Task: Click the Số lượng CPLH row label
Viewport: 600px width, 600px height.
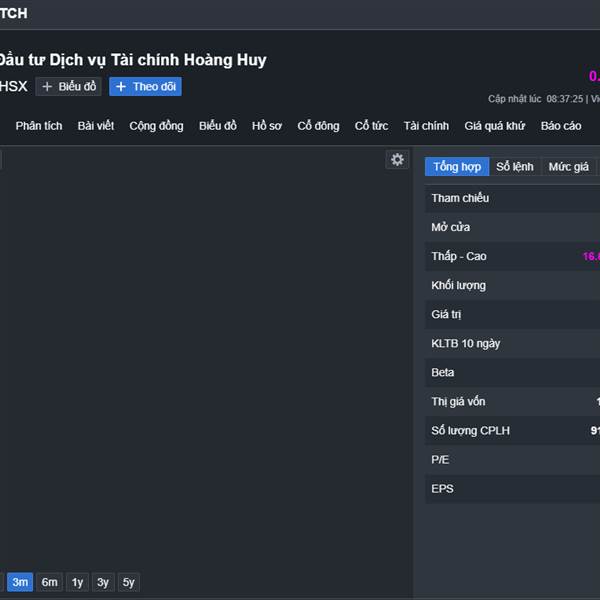Action: coord(470,431)
